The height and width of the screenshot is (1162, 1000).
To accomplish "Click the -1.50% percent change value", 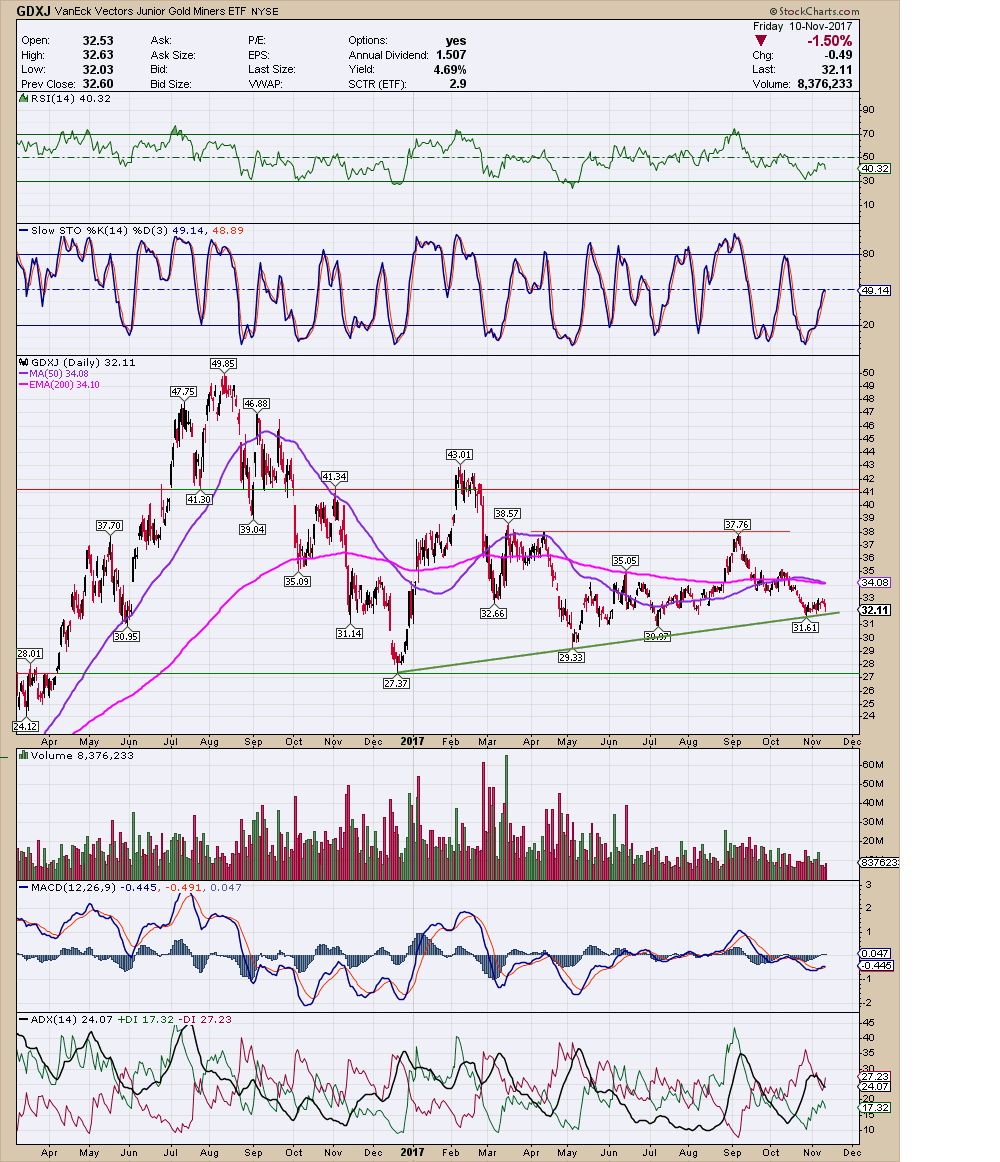I will pyautogui.click(x=830, y=41).
